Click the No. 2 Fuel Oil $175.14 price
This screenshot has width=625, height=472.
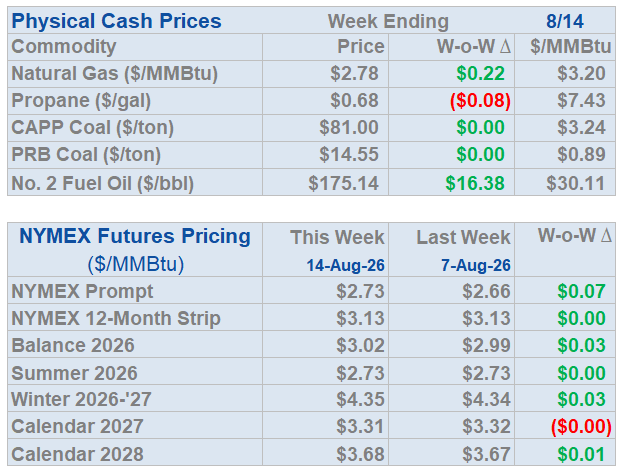(x=343, y=183)
